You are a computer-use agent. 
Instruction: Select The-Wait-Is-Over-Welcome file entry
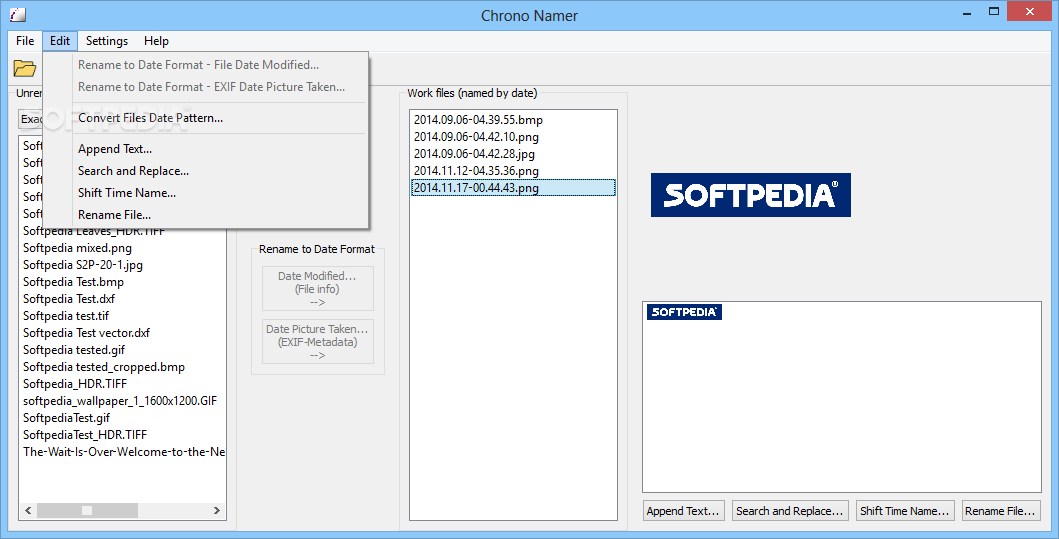124,451
